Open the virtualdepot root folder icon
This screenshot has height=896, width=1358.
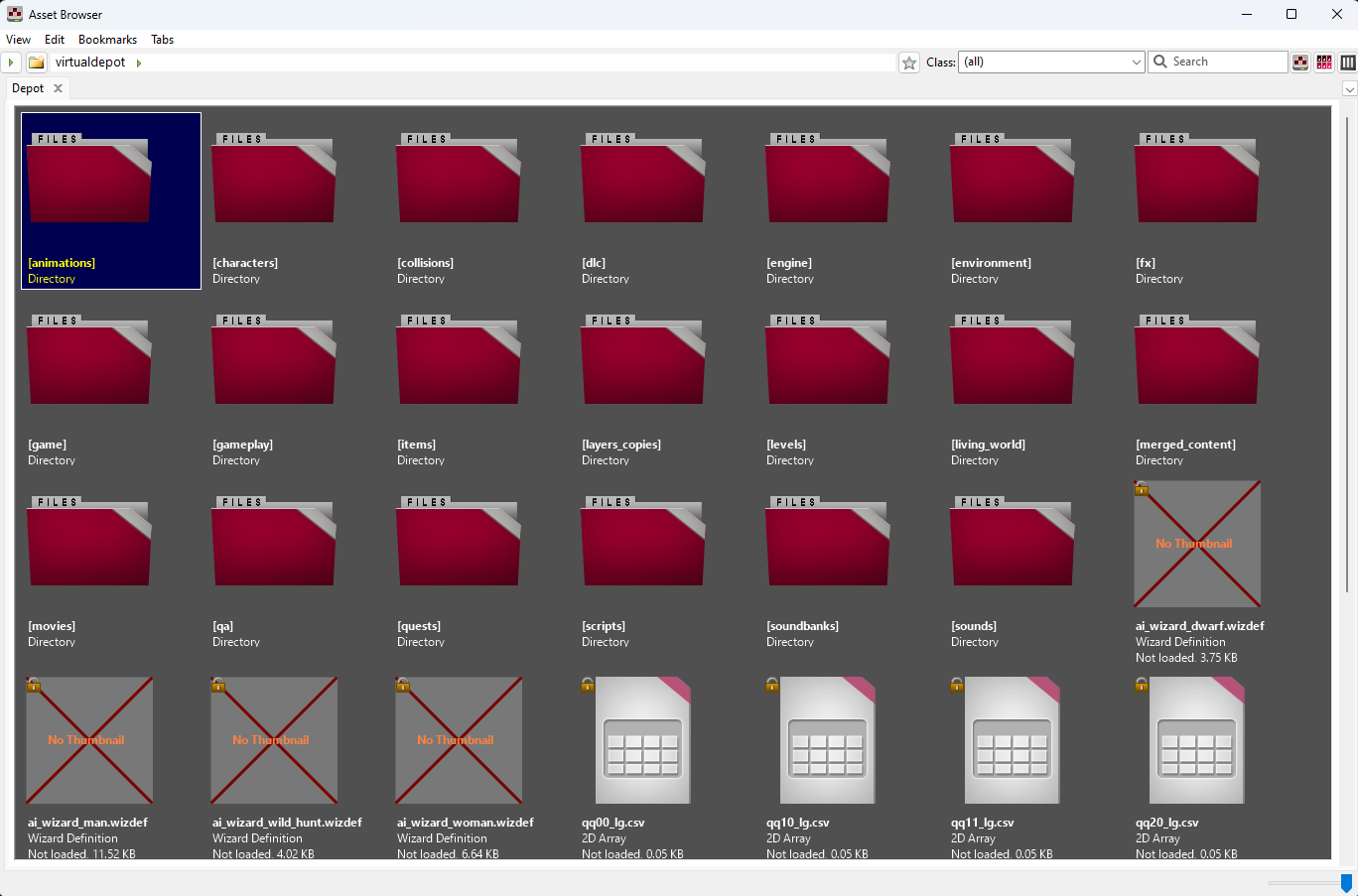point(36,62)
